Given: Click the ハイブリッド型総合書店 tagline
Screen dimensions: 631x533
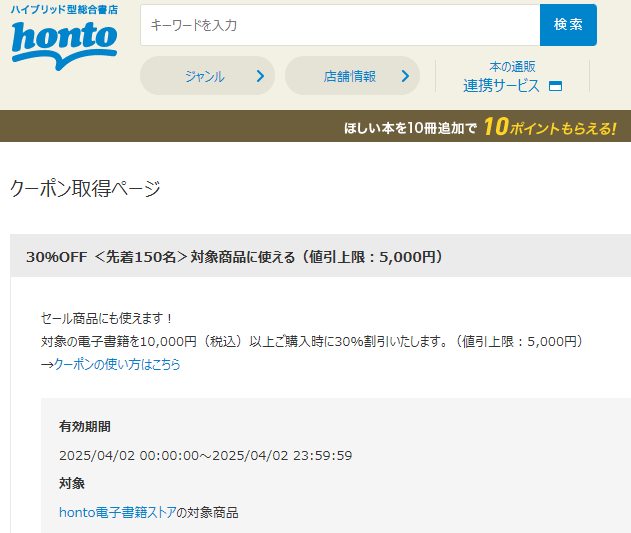Looking at the screenshot, I should pos(64,10).
